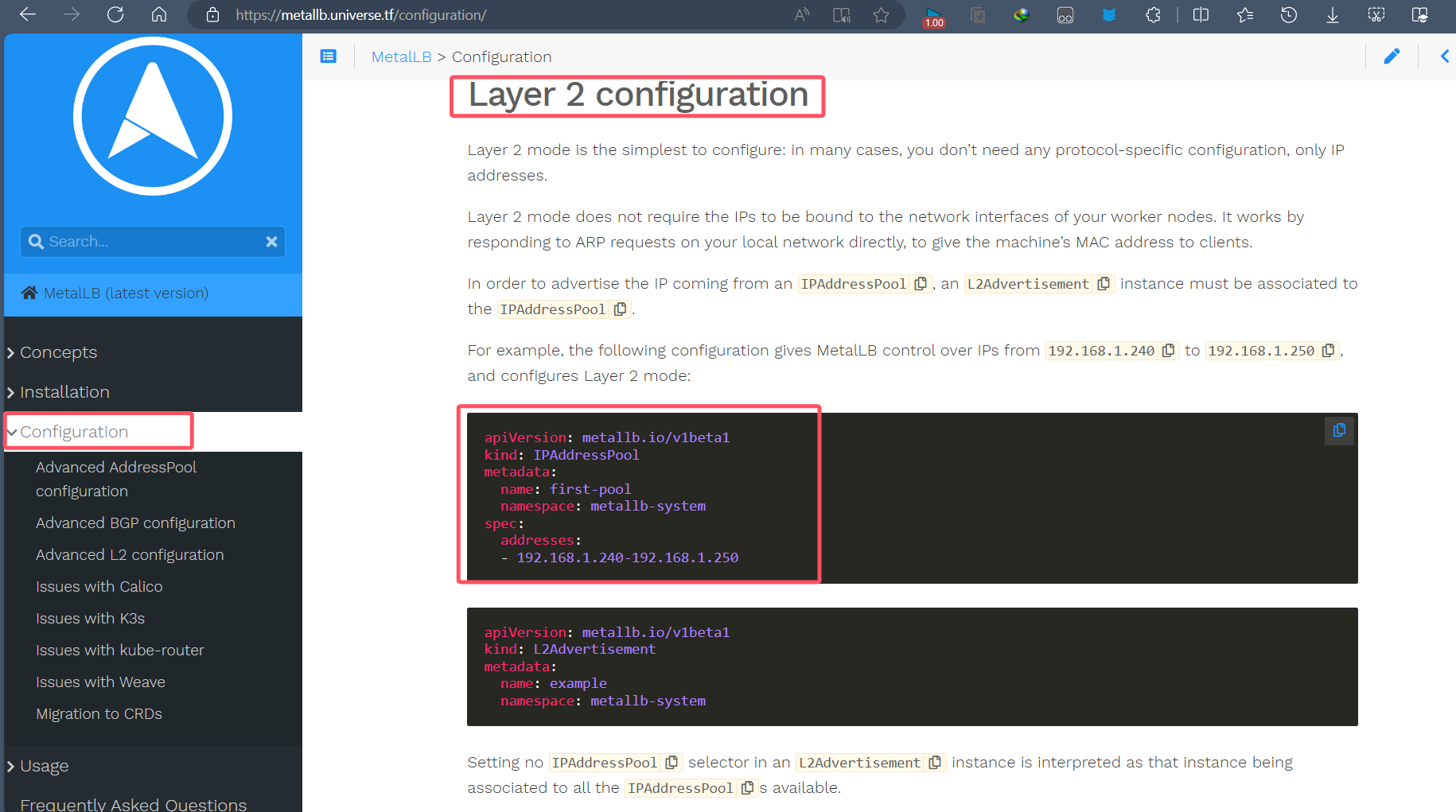1456x812 pixels.
Task: Take a web screenshot capture
Action: [1376, 14]
